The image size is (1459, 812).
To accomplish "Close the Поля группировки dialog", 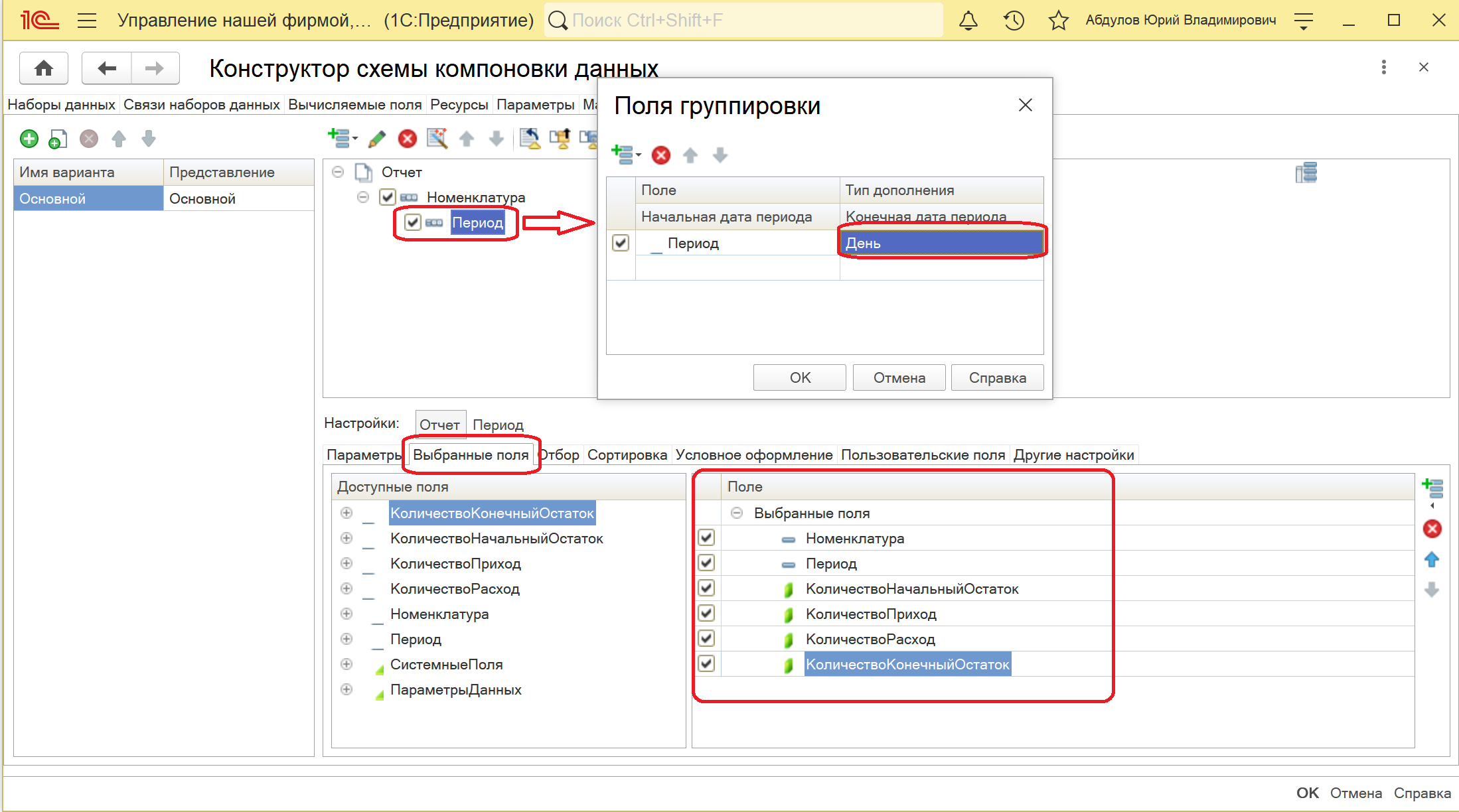I will (x=1026, y=105).
